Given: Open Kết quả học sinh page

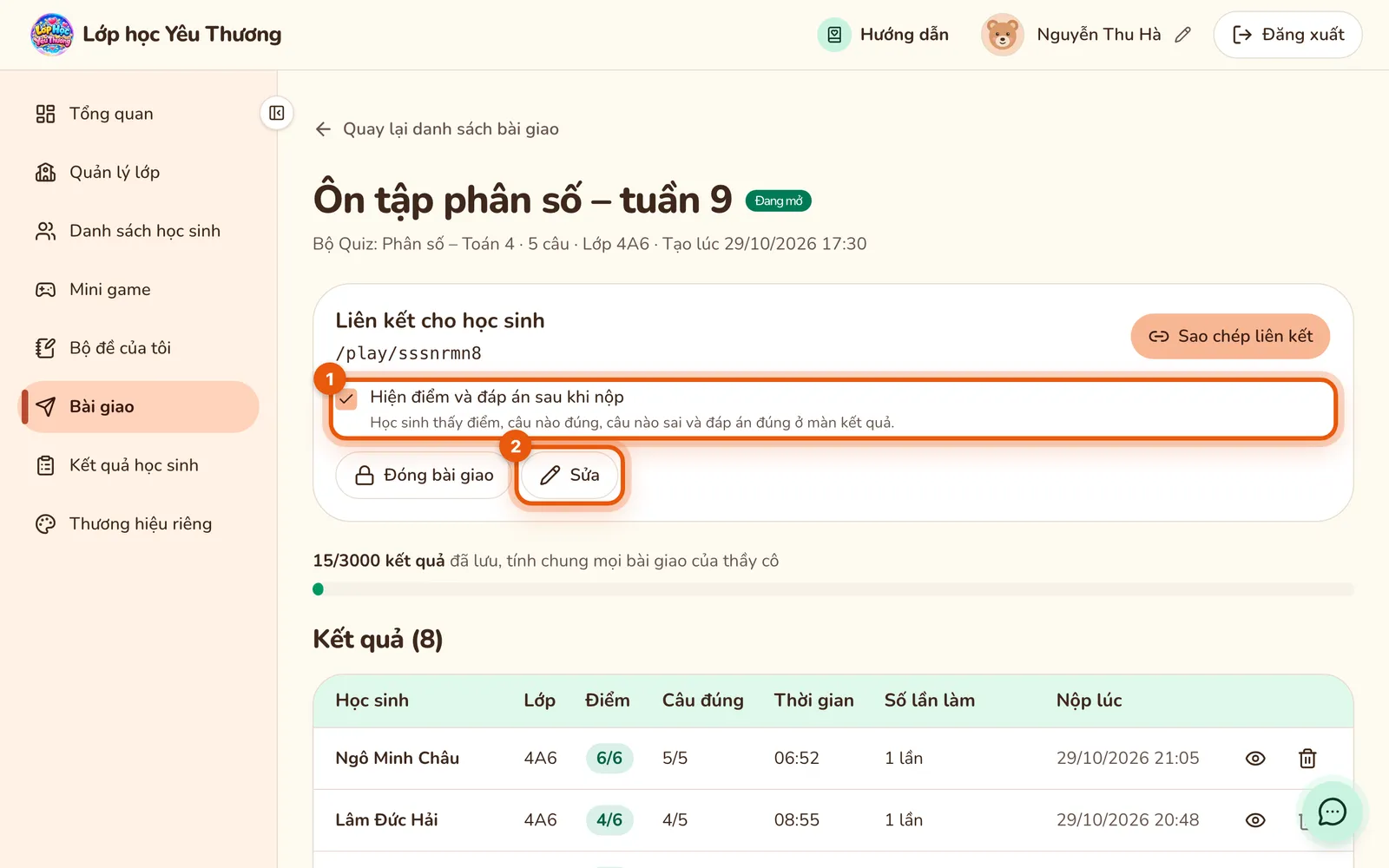Looking at the screenshot, I should pos(139,465).
